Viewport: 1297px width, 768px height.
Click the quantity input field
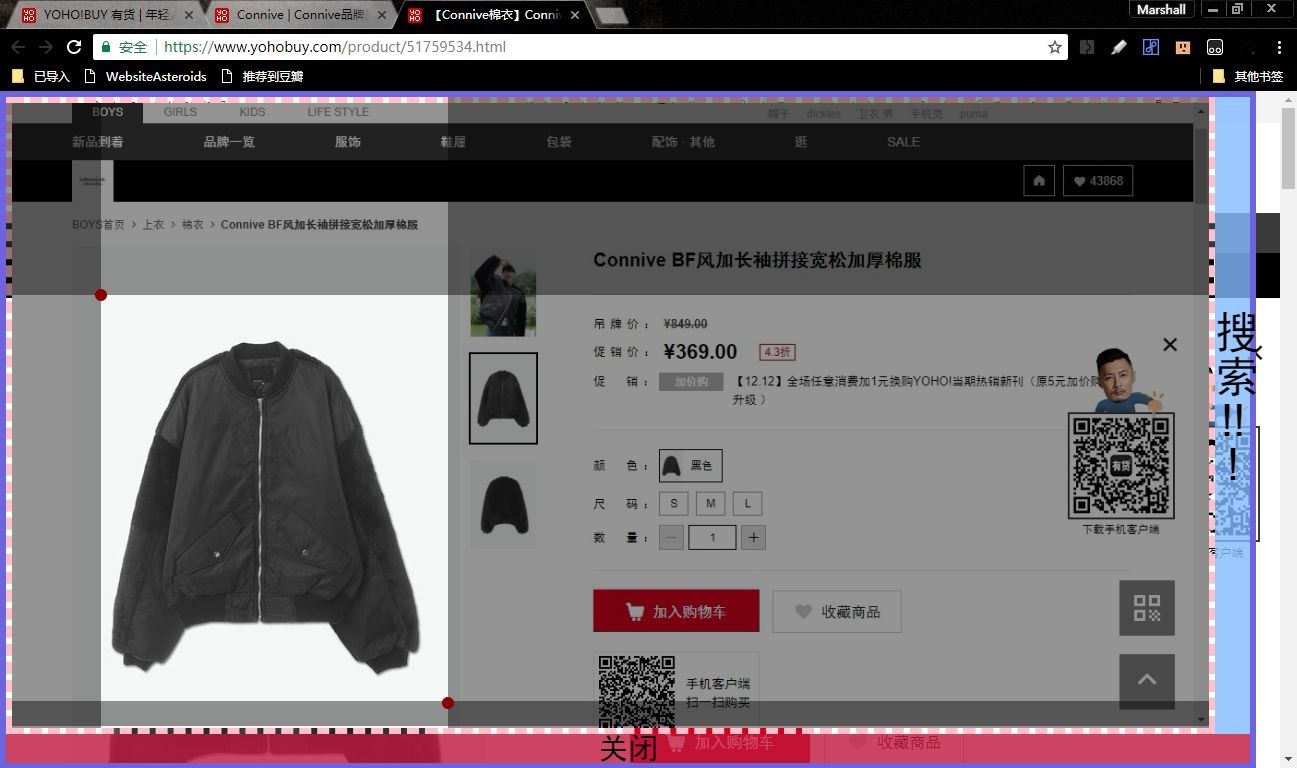[x=712, y=537]
